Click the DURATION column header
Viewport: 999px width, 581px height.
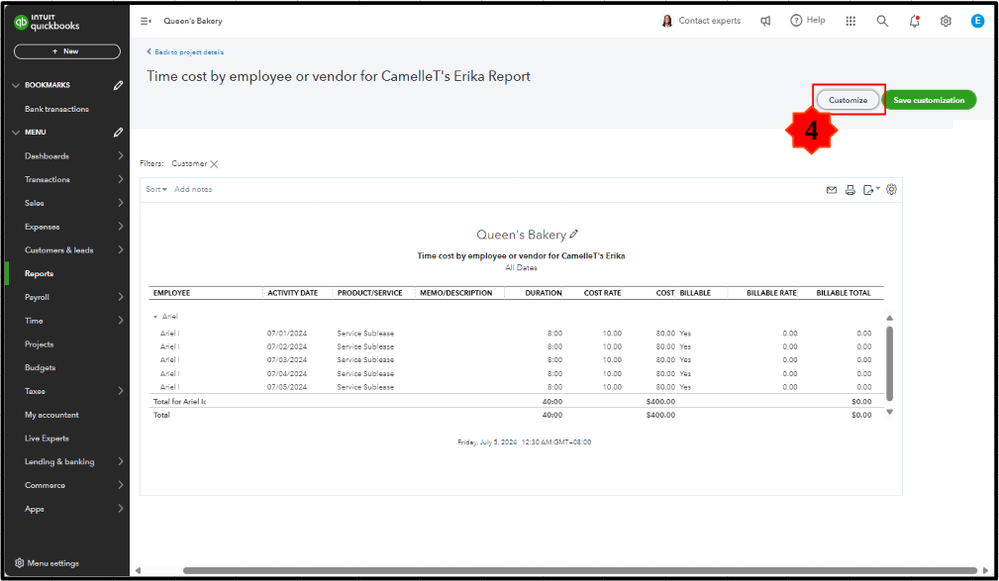click(543, 293)
